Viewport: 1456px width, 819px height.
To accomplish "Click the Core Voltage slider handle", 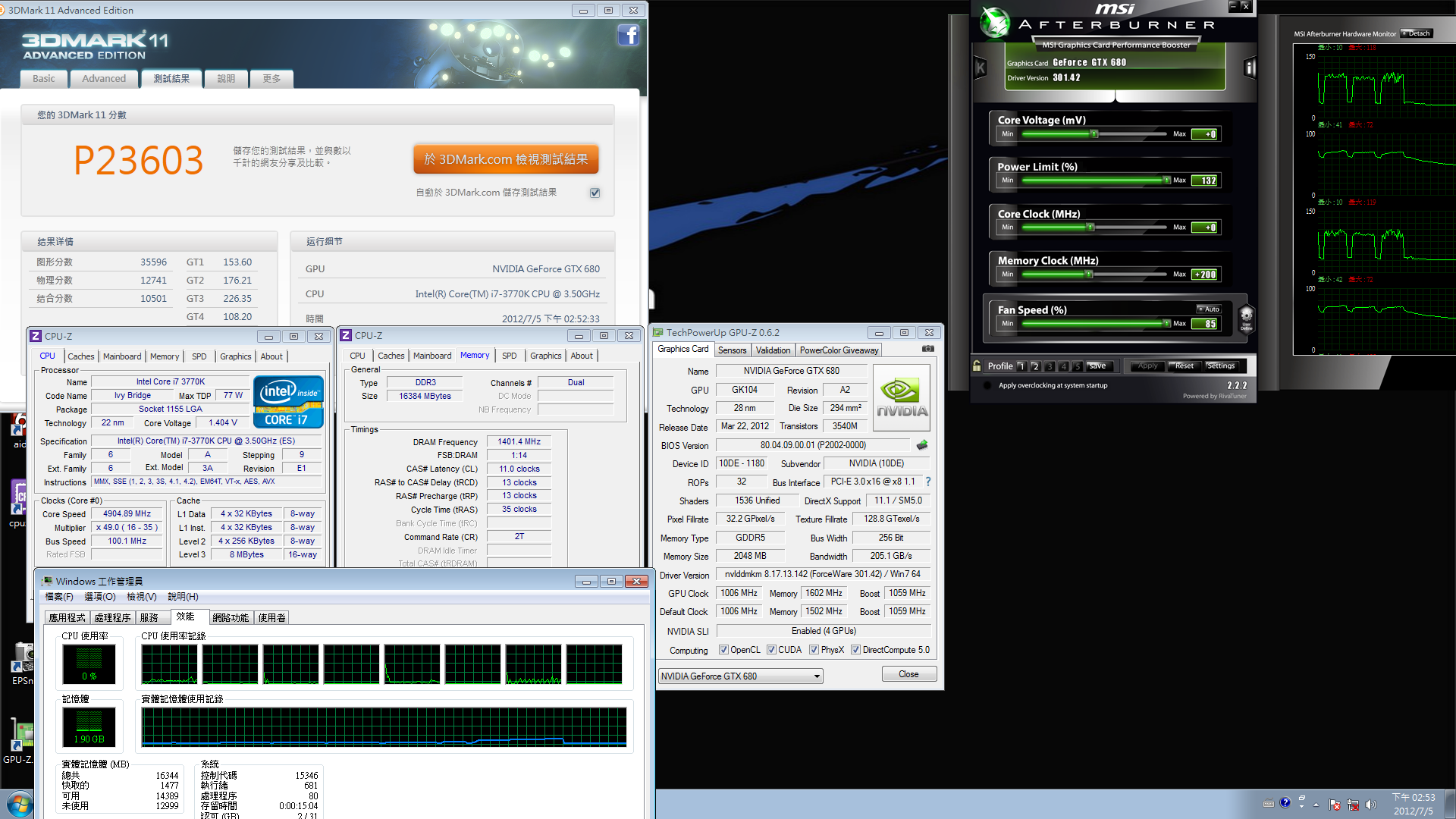I will coord(1094,134).
